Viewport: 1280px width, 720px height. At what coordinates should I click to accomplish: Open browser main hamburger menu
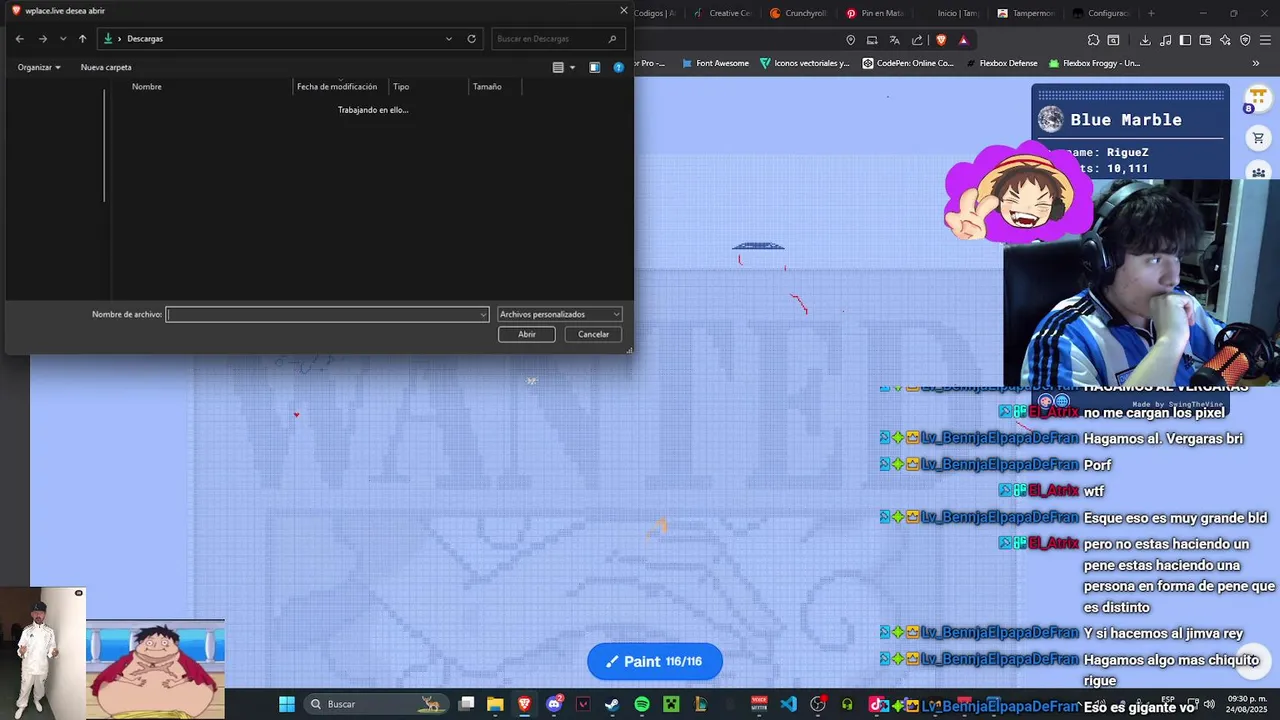click(x=1265, y=40)
